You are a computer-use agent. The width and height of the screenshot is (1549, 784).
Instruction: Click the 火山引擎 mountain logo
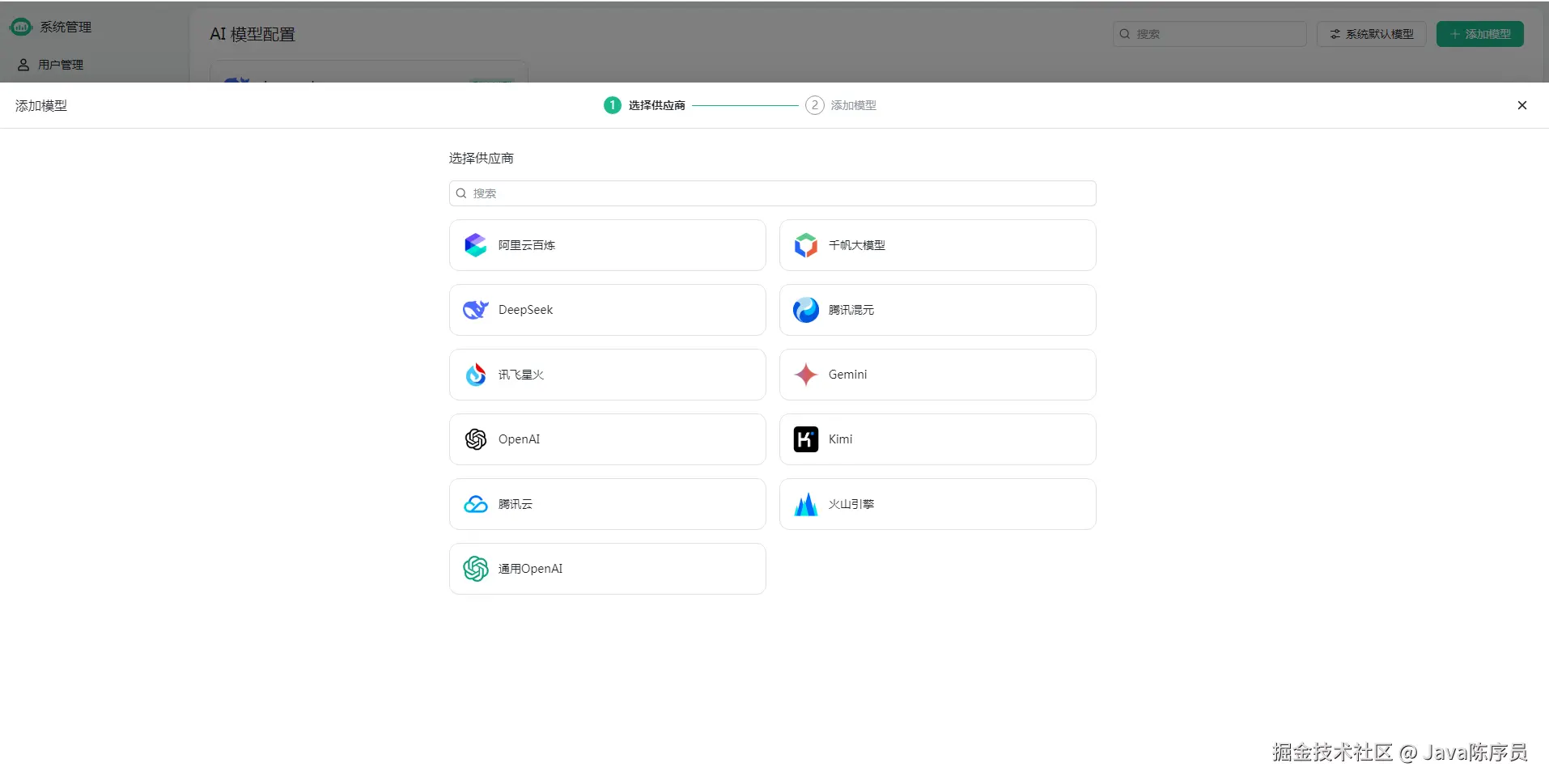pyautogui.click(x=806, y=504)
